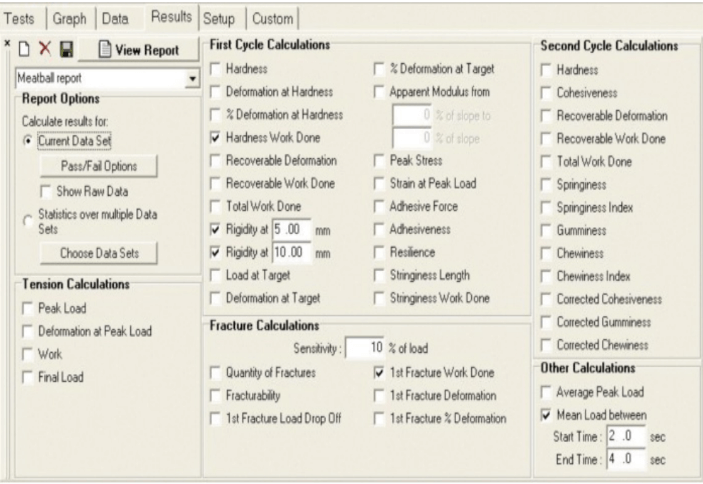Check the Cohesiveness second cycle option
Screen dimensions: 703x484
(546, 91)
